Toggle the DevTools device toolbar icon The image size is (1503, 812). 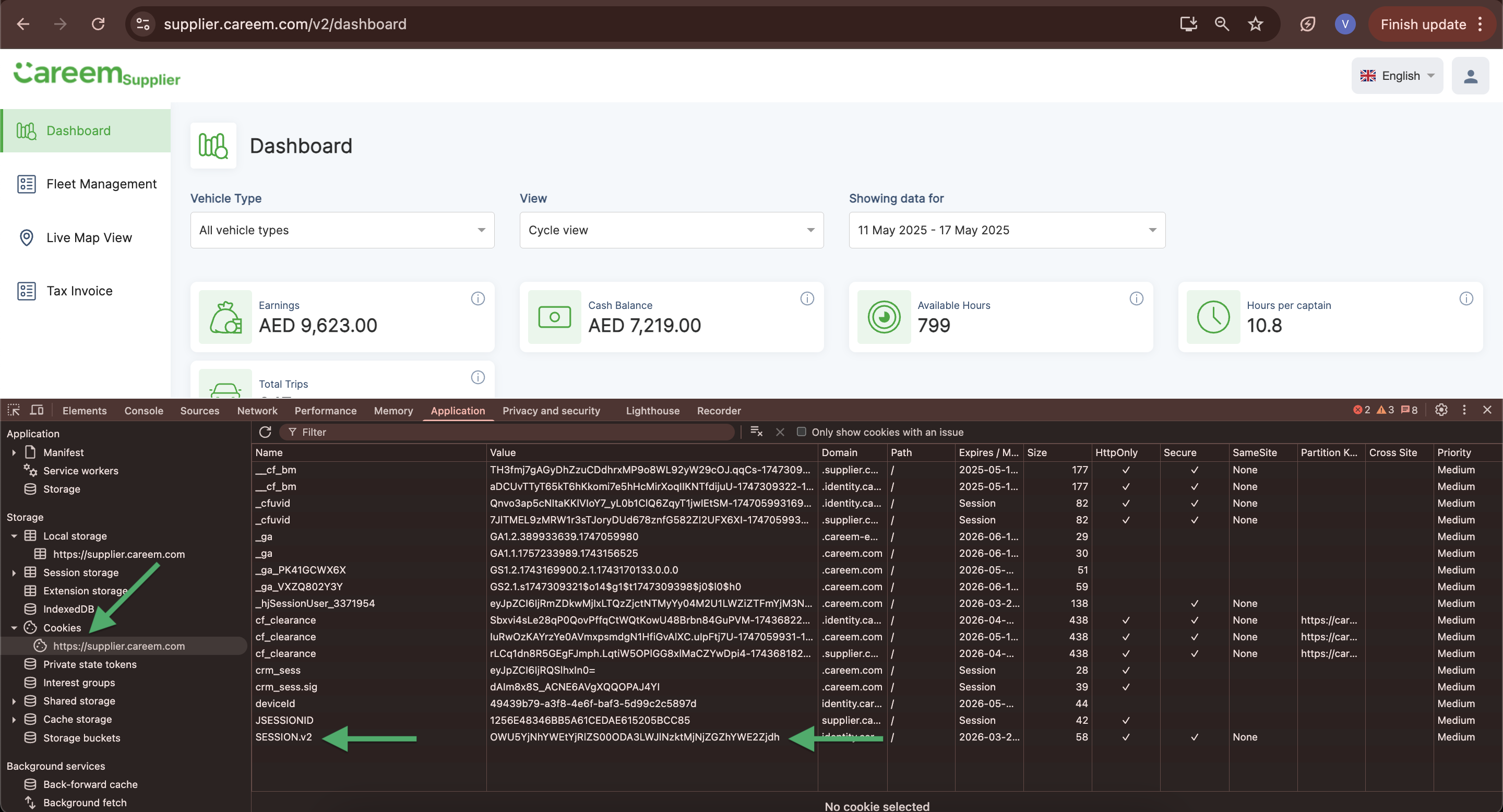37,410
